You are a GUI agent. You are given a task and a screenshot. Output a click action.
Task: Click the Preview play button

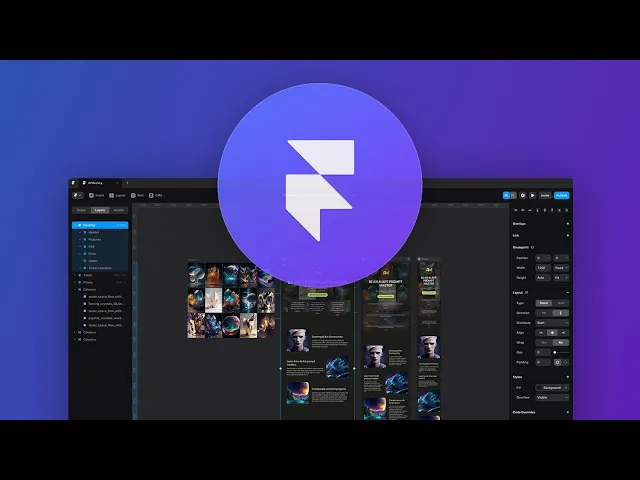pyautogui.click(x=532, y=196)
